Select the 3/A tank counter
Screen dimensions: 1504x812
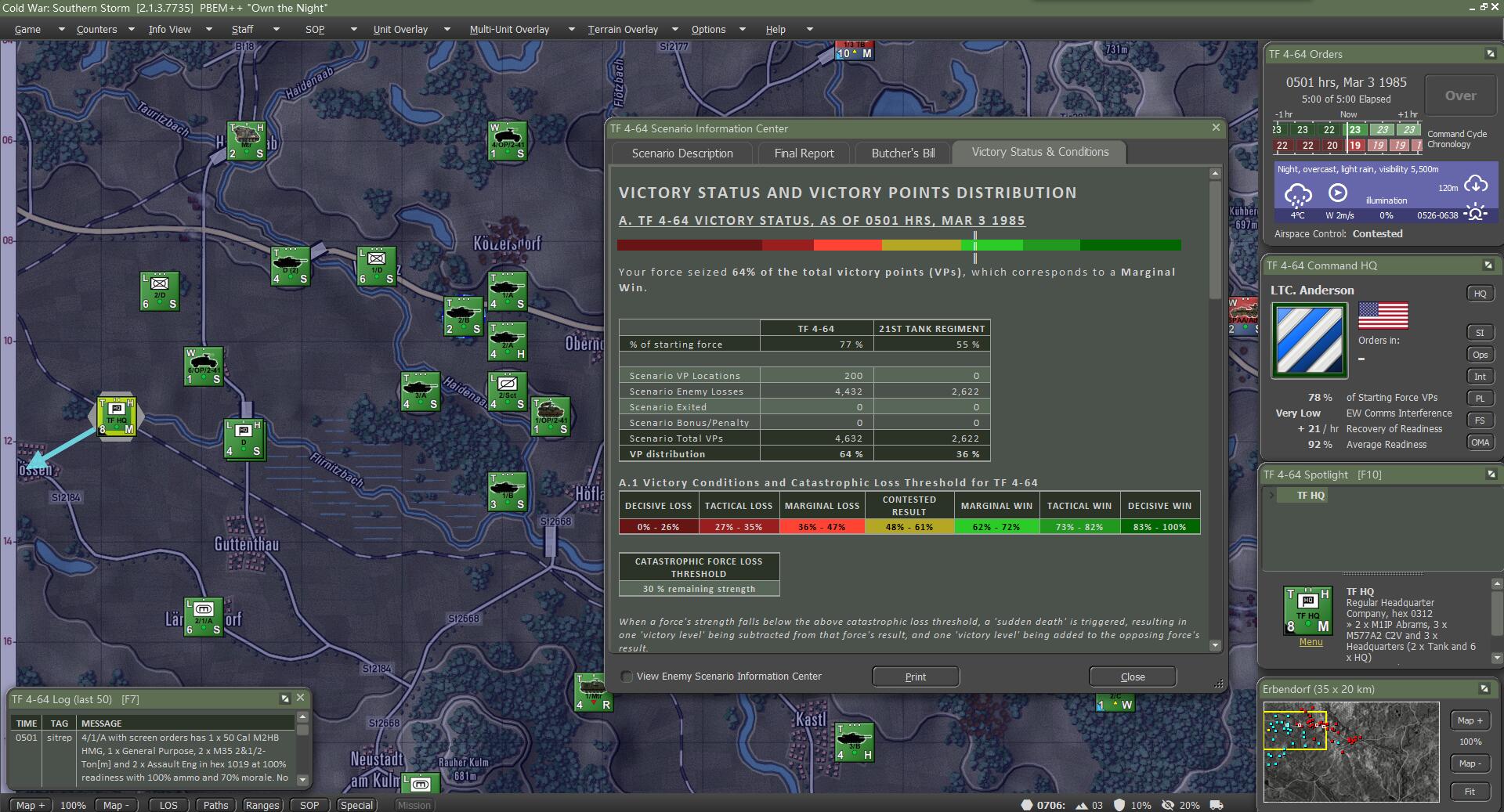tap(420, 392)
